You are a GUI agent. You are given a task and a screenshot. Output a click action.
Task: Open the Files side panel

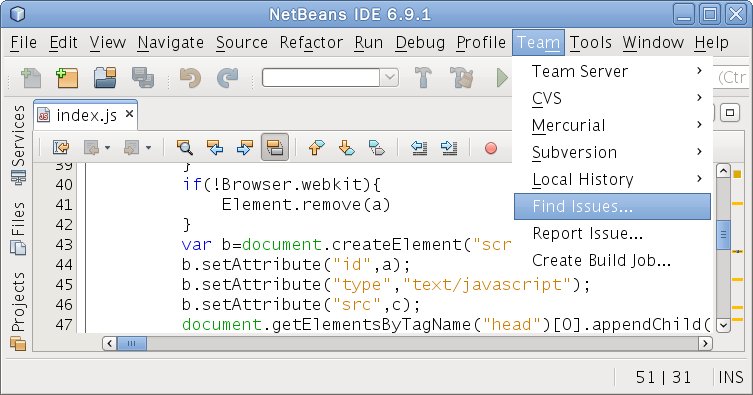coord(18,228)
